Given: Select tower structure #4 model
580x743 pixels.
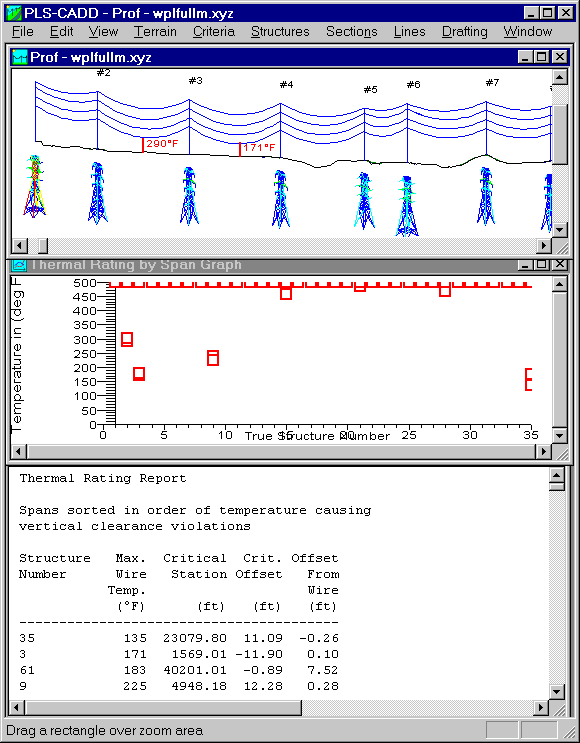Looking at the screenshot, I should [x=281, y=199].
